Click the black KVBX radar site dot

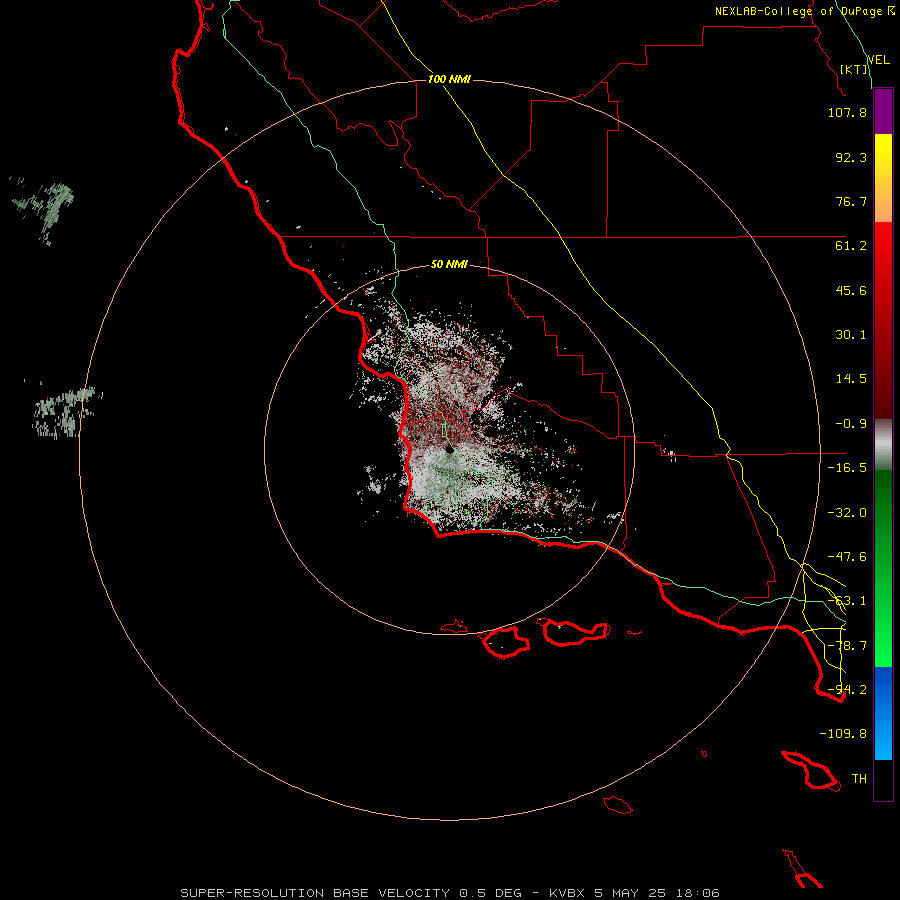(x=450, y=449)
